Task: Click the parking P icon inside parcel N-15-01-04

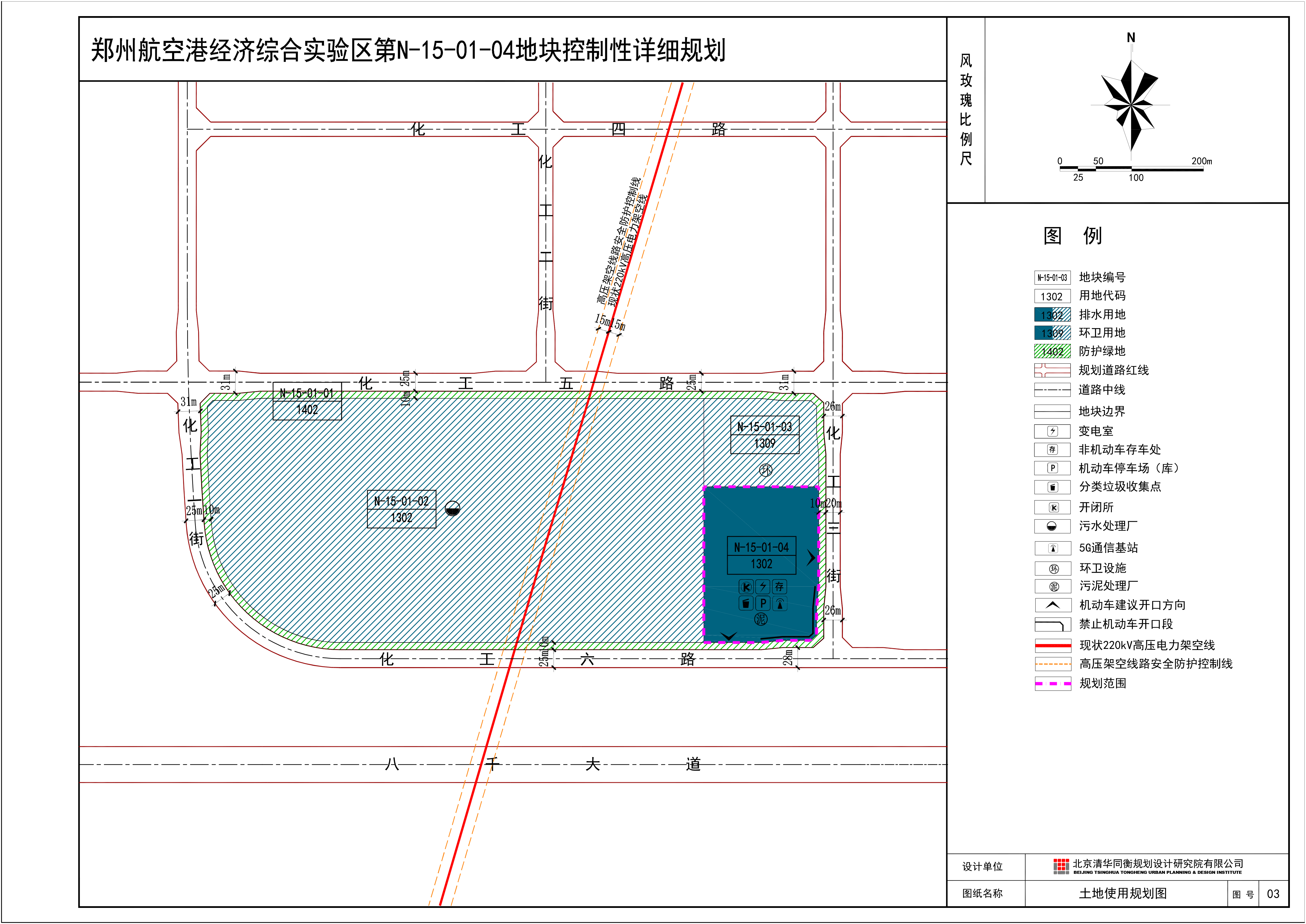Action: [x=763, y=603]
